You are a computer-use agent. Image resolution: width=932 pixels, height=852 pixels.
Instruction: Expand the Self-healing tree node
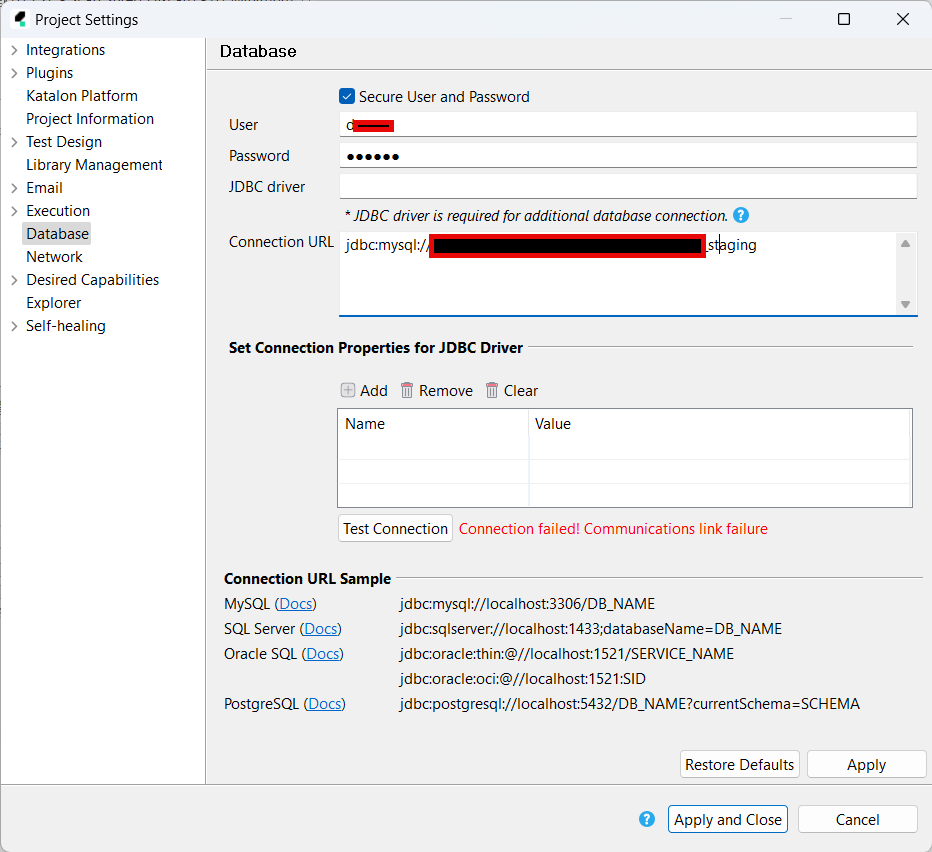pyautogui.click(x=14, y=326)
